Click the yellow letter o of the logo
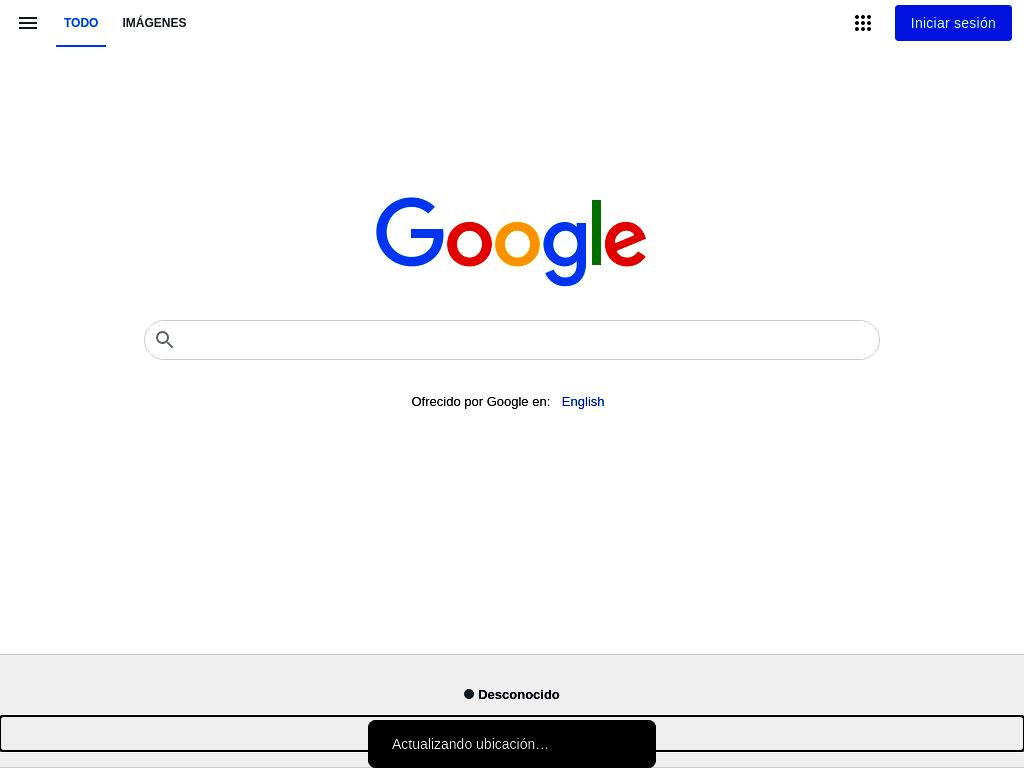1024x768 pixels. (x=517, y=244)
